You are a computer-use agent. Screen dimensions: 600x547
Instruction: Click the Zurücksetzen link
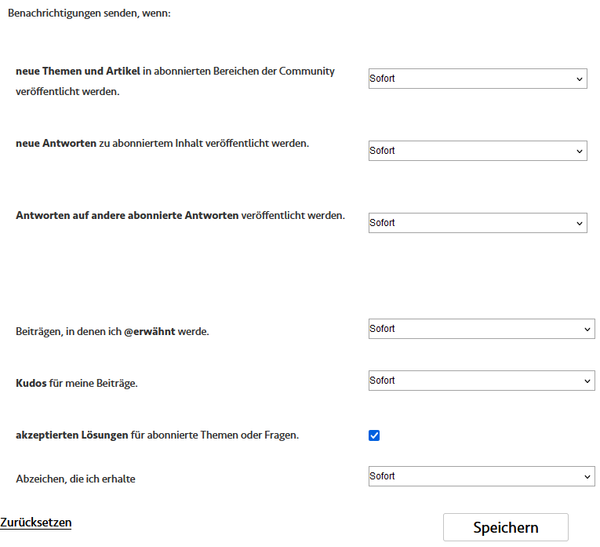point(36,523)
